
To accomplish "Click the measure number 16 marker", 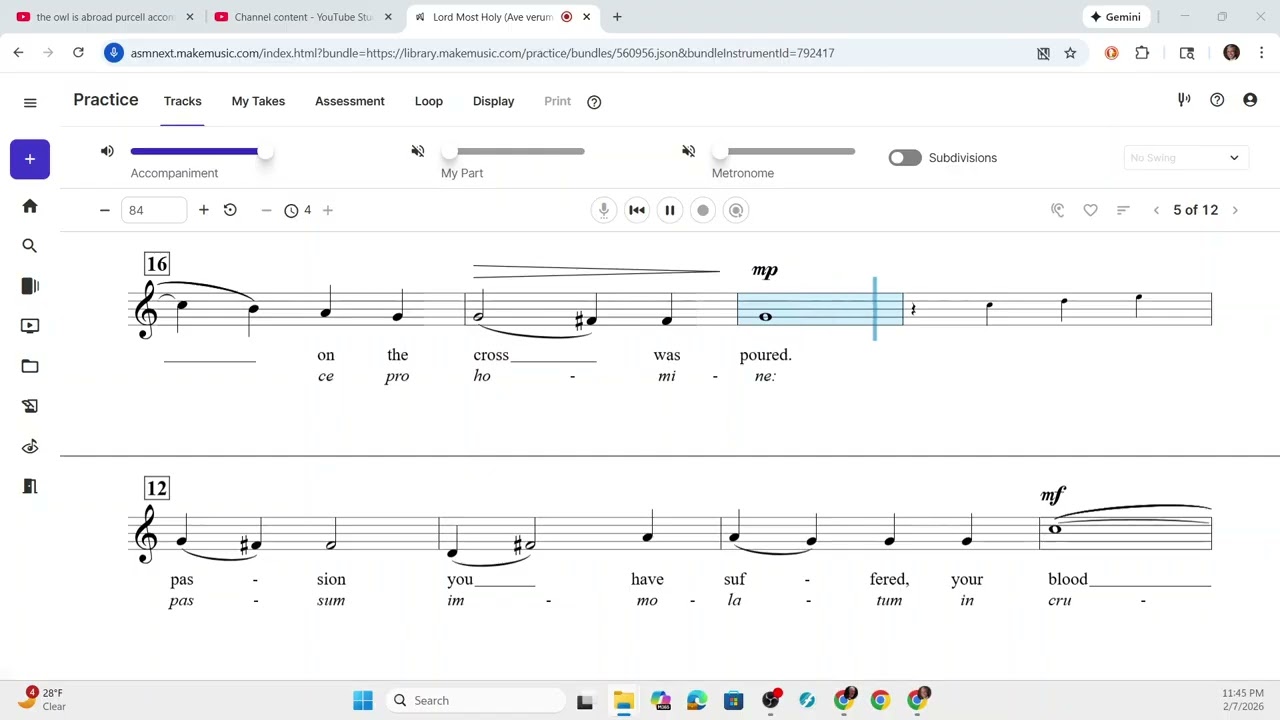I will click(x=157, y=264).
